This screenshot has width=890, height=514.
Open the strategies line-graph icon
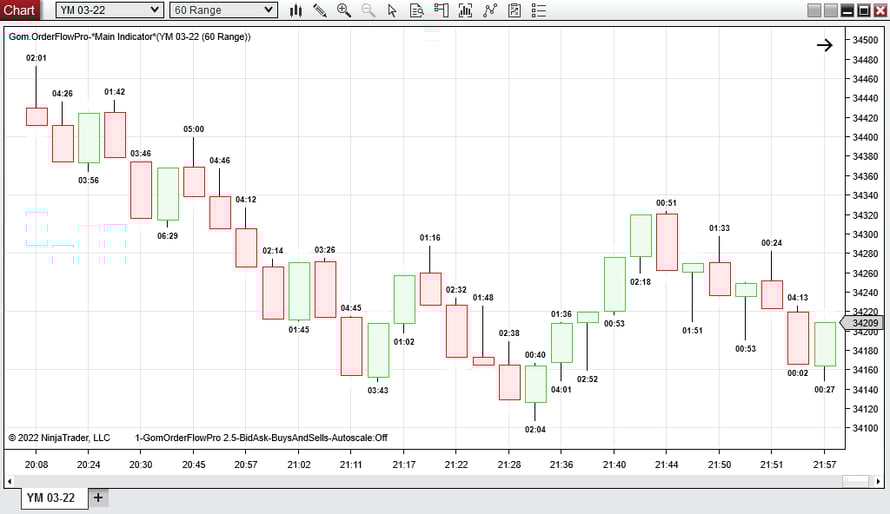[x=490, y=10]
